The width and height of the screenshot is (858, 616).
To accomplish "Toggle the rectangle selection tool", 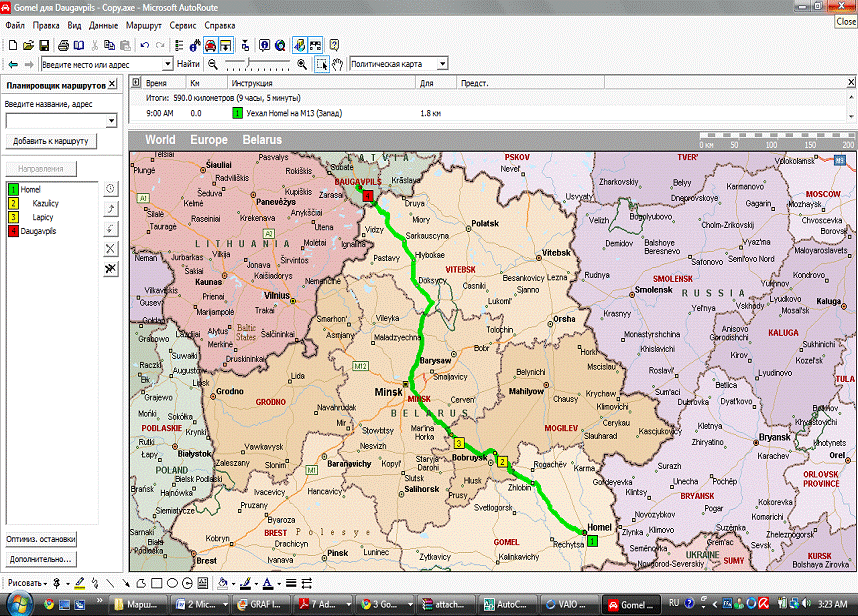I will pyautogui.click(x=321, y=64).
